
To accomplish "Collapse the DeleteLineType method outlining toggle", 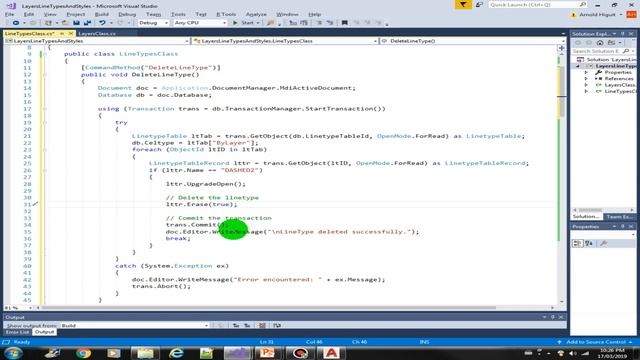I will tap(44, 75).
